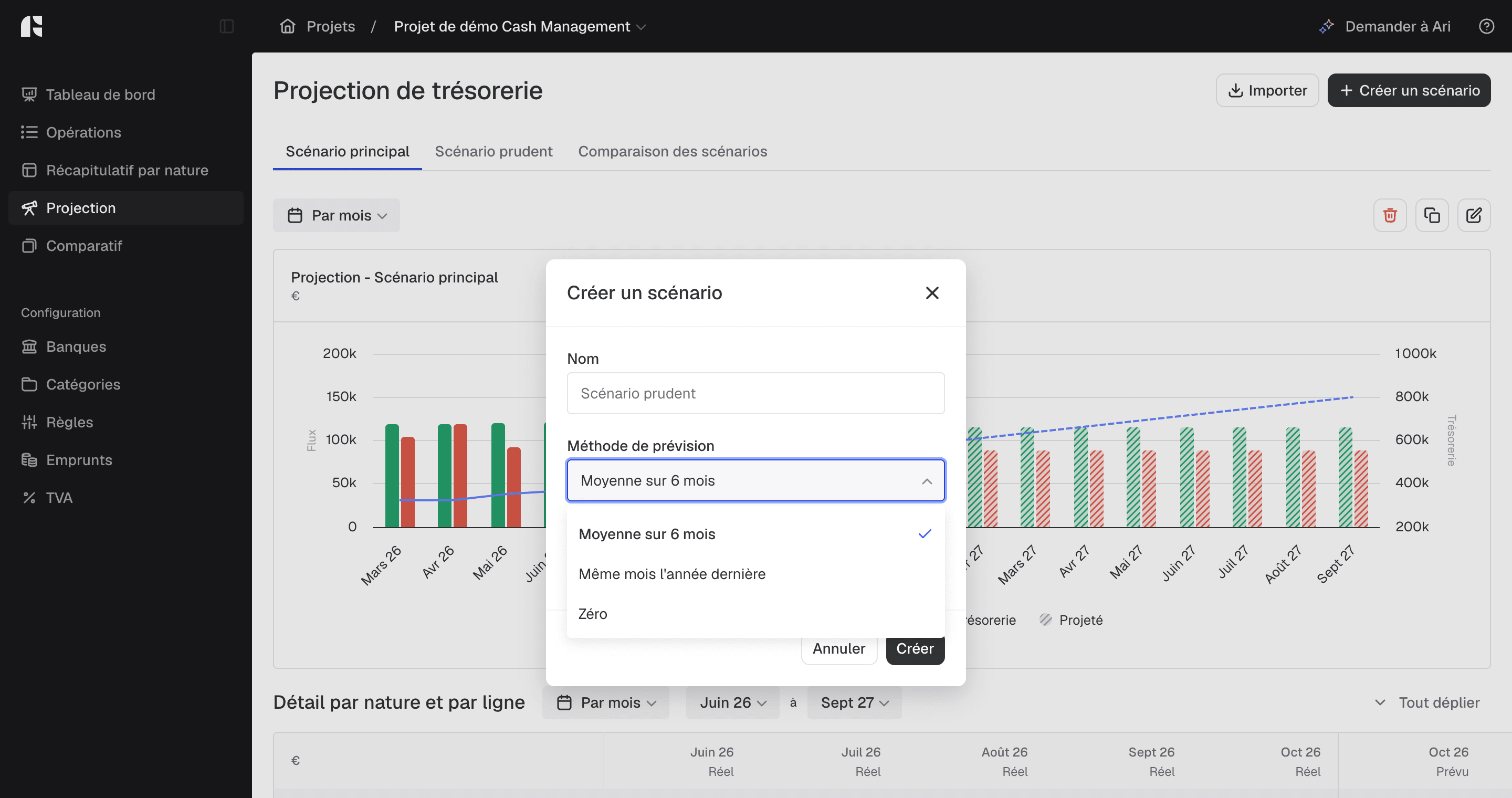
Task: Open Comparaison des scénarios tab
Action: (673, 151)
